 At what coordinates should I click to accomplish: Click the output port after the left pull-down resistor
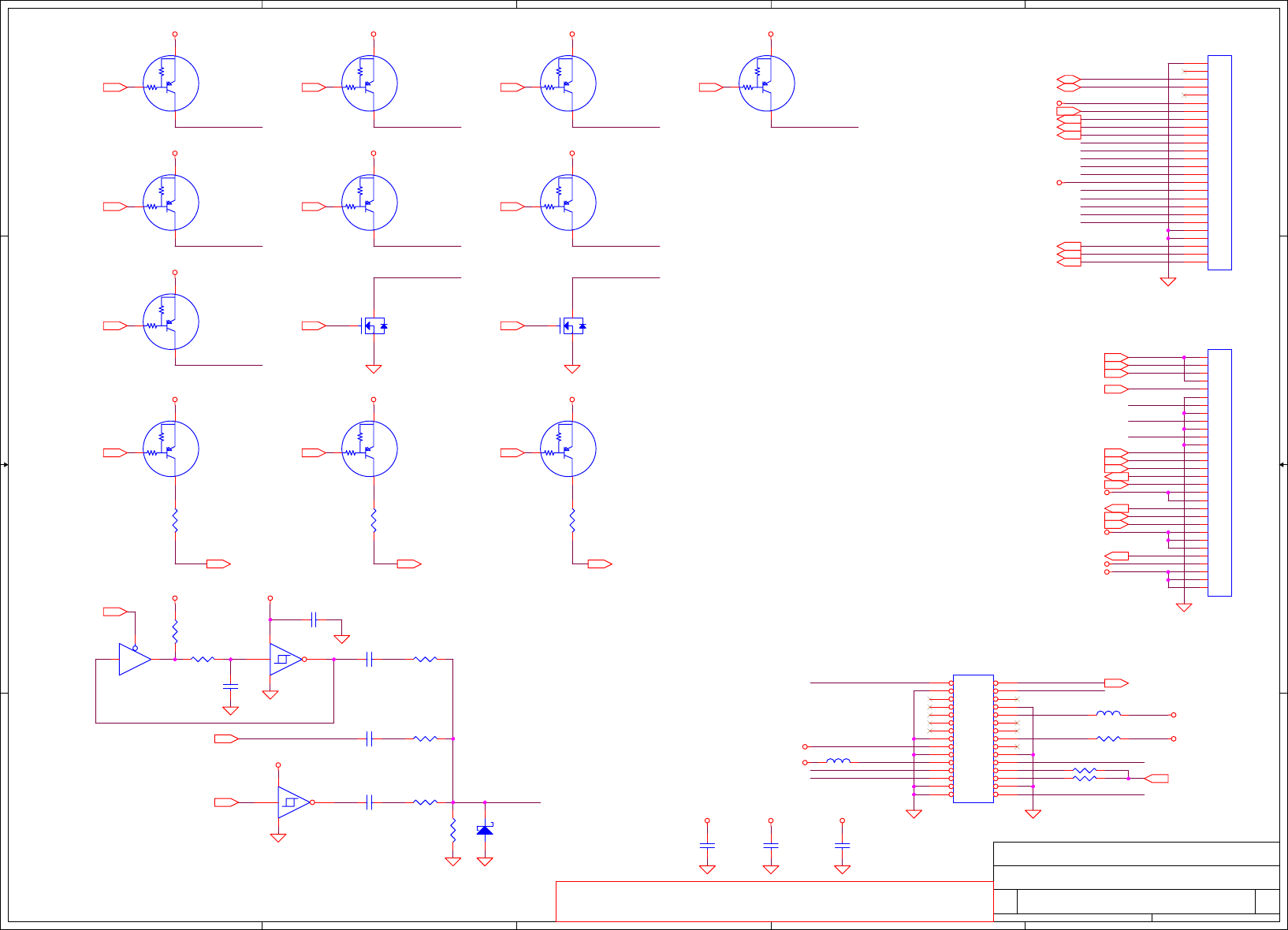click(x=218, y=564)
